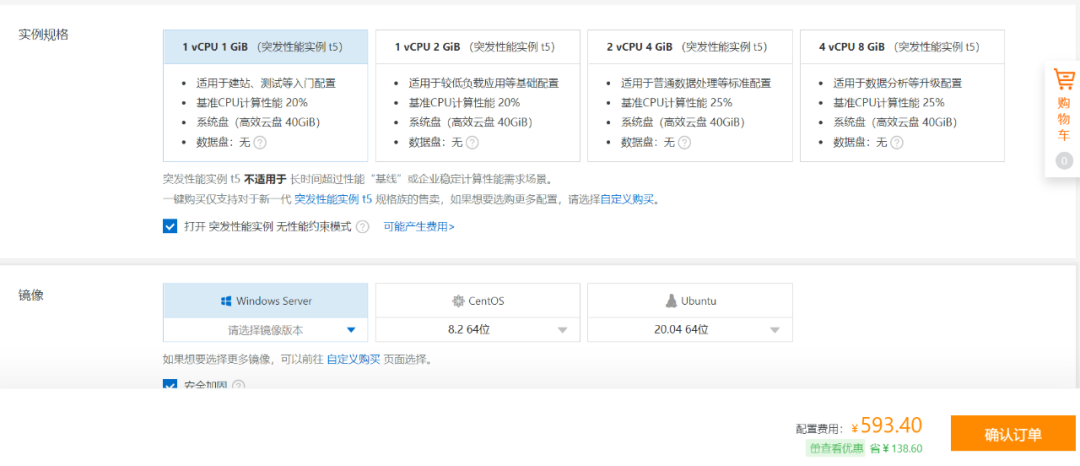Click 适用于建站、测试等入门配置 text
1080x466 pixels.
(266, 83)
